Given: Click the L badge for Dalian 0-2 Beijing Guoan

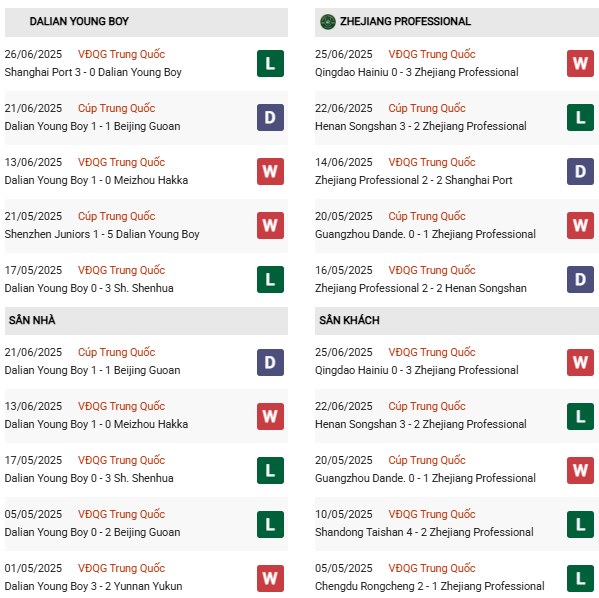Looking at the screenshot, I should pos(270,524).
